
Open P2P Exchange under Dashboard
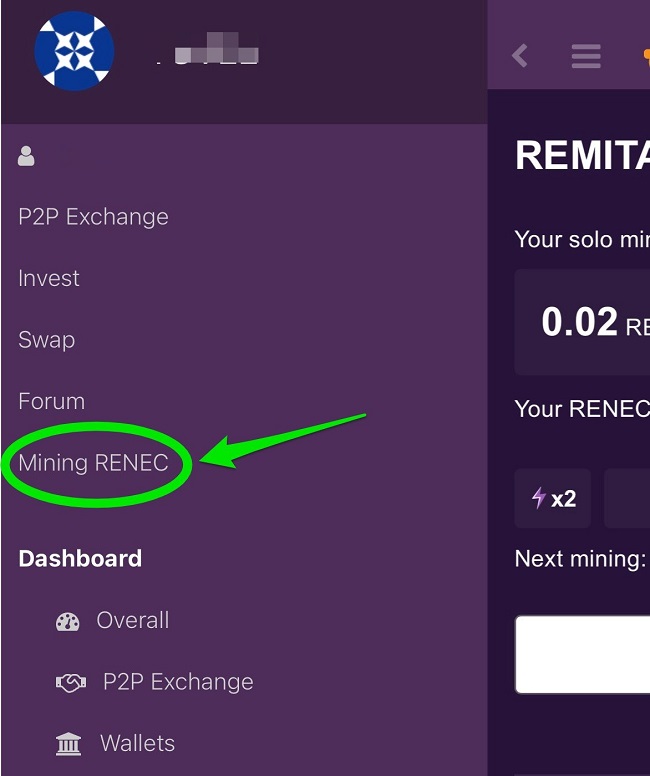coord(178,683)
